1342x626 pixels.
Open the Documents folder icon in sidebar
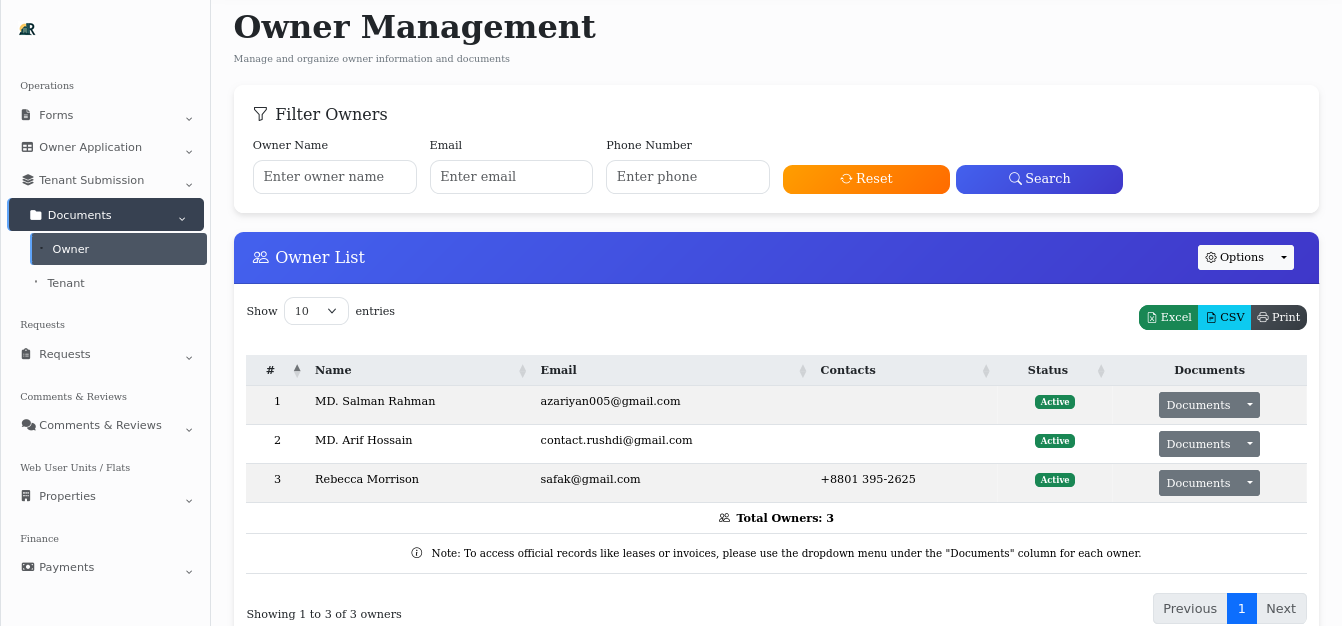[36, 214]
